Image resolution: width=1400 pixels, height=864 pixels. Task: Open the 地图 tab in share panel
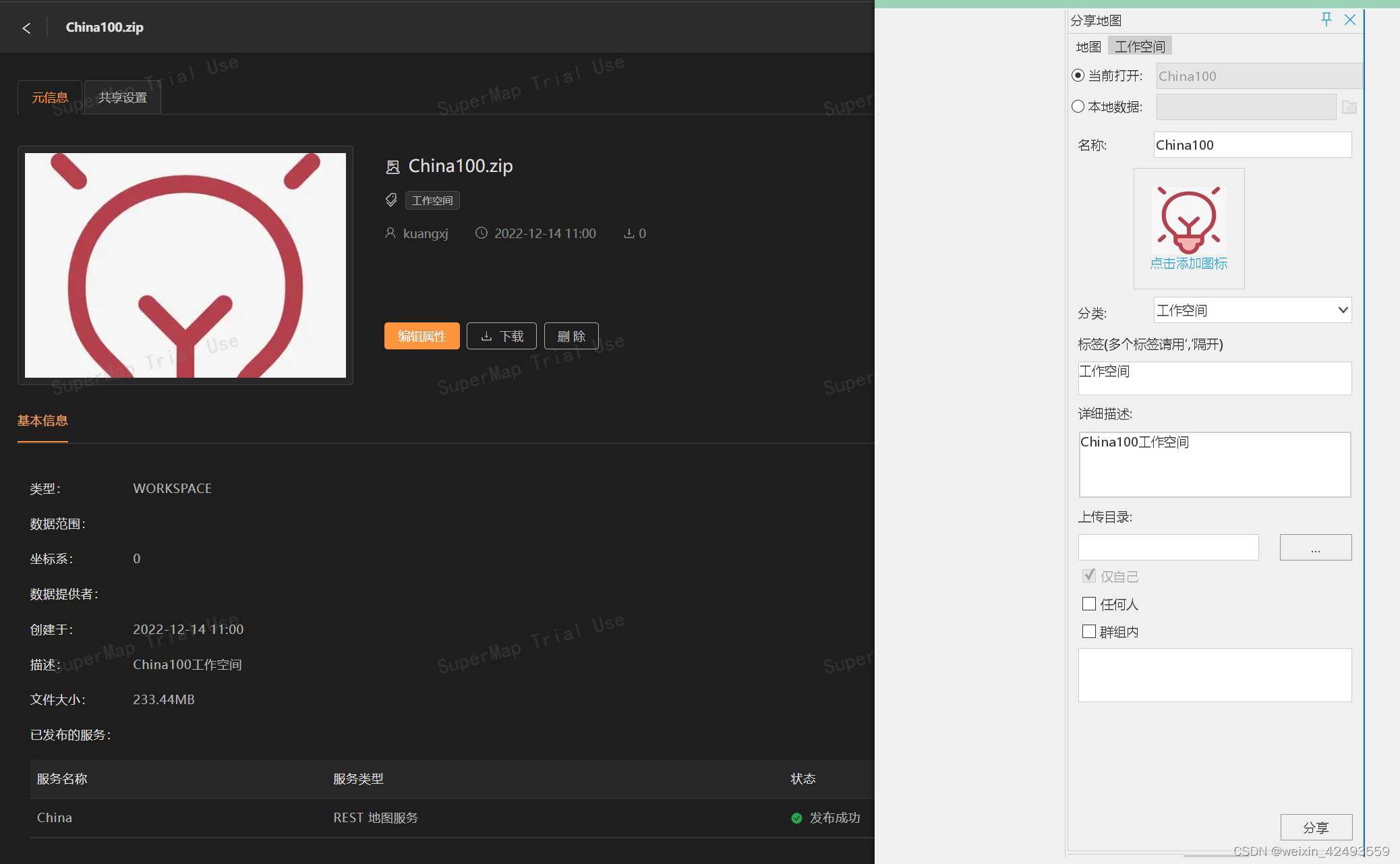point(1088,47)
